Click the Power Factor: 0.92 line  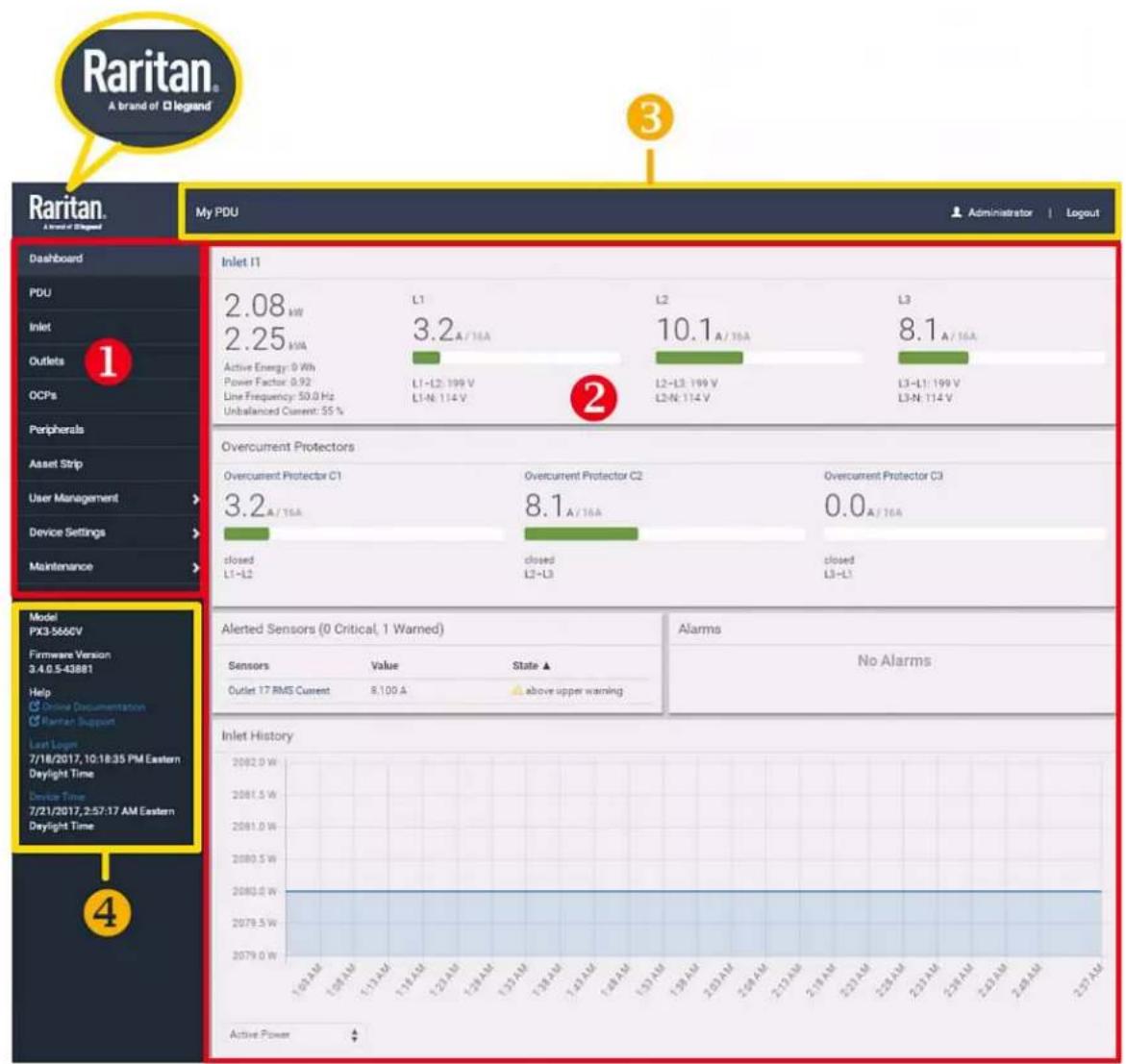tap(268, 382)
